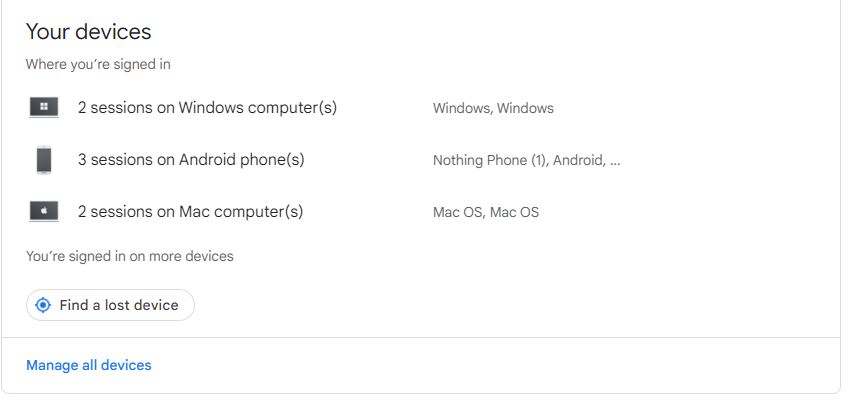
Task: Select the 'Windows, Windows' device details
Action: pyautogui.click(x=493, y=108)
